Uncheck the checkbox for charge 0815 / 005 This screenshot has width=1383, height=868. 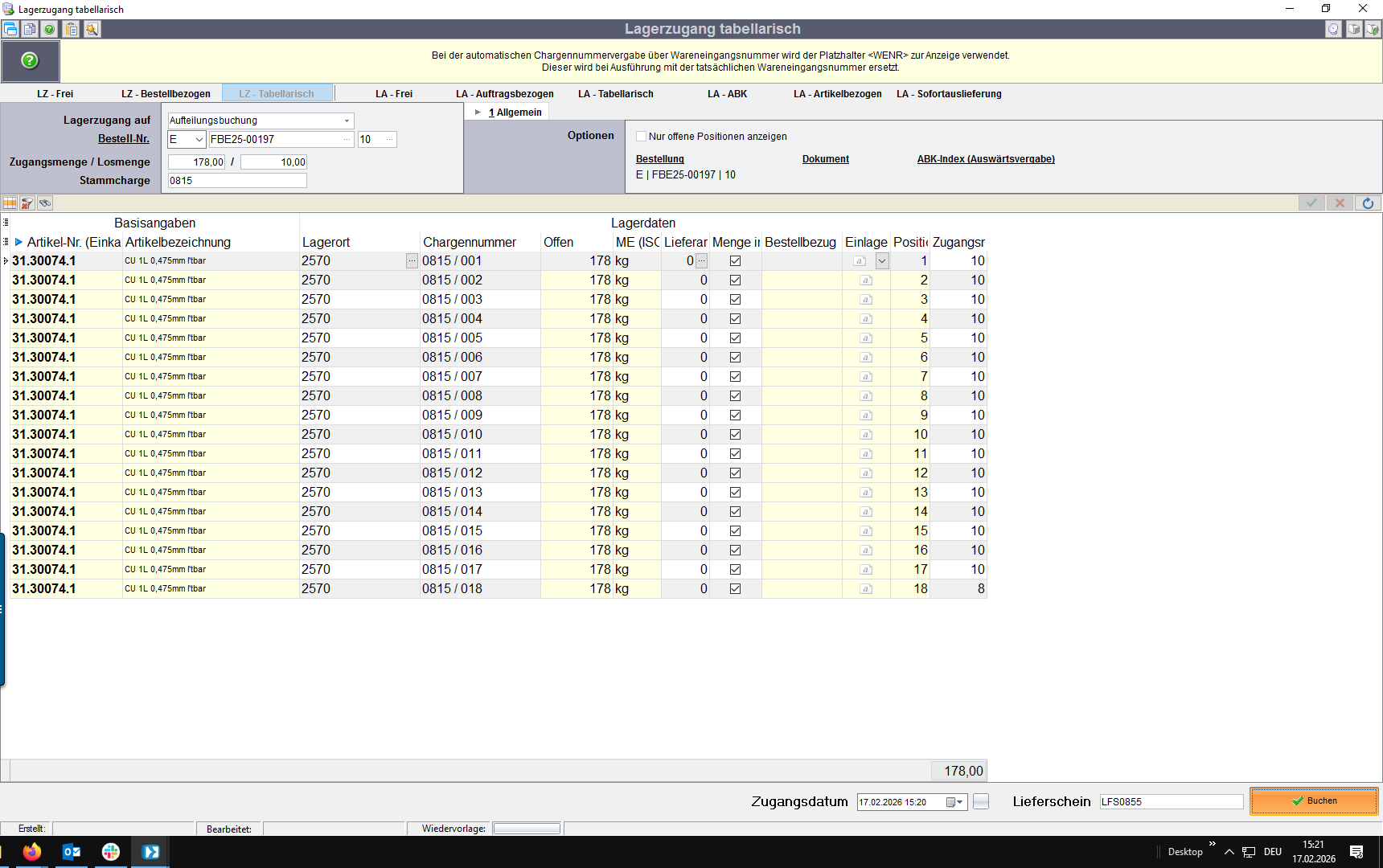tap(735, 338)
